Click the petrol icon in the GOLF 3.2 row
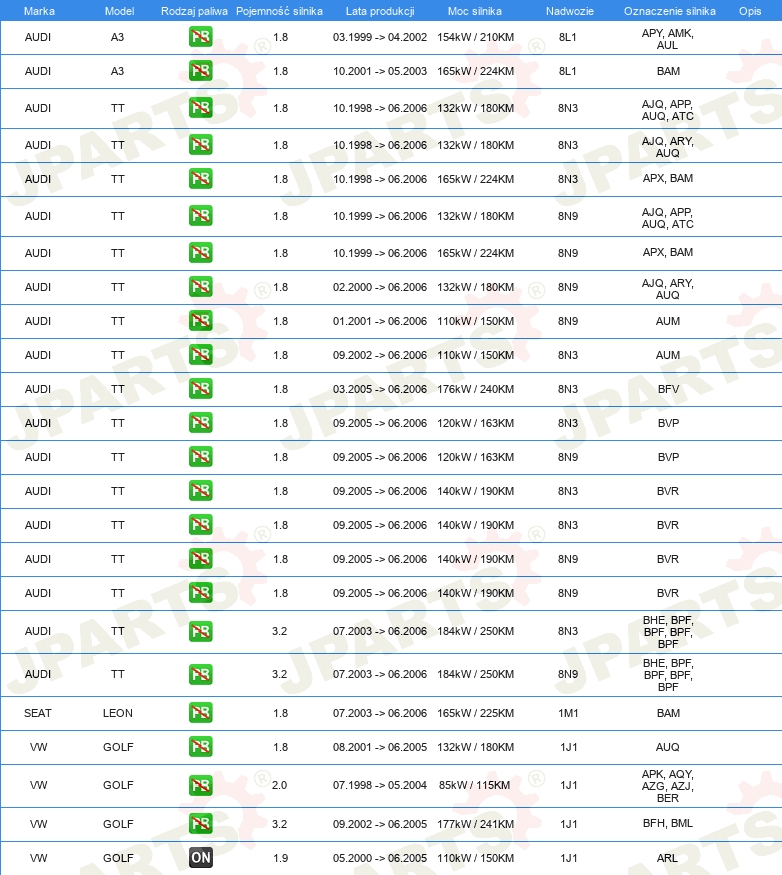The image size is (782, 875). pos(200,824)
